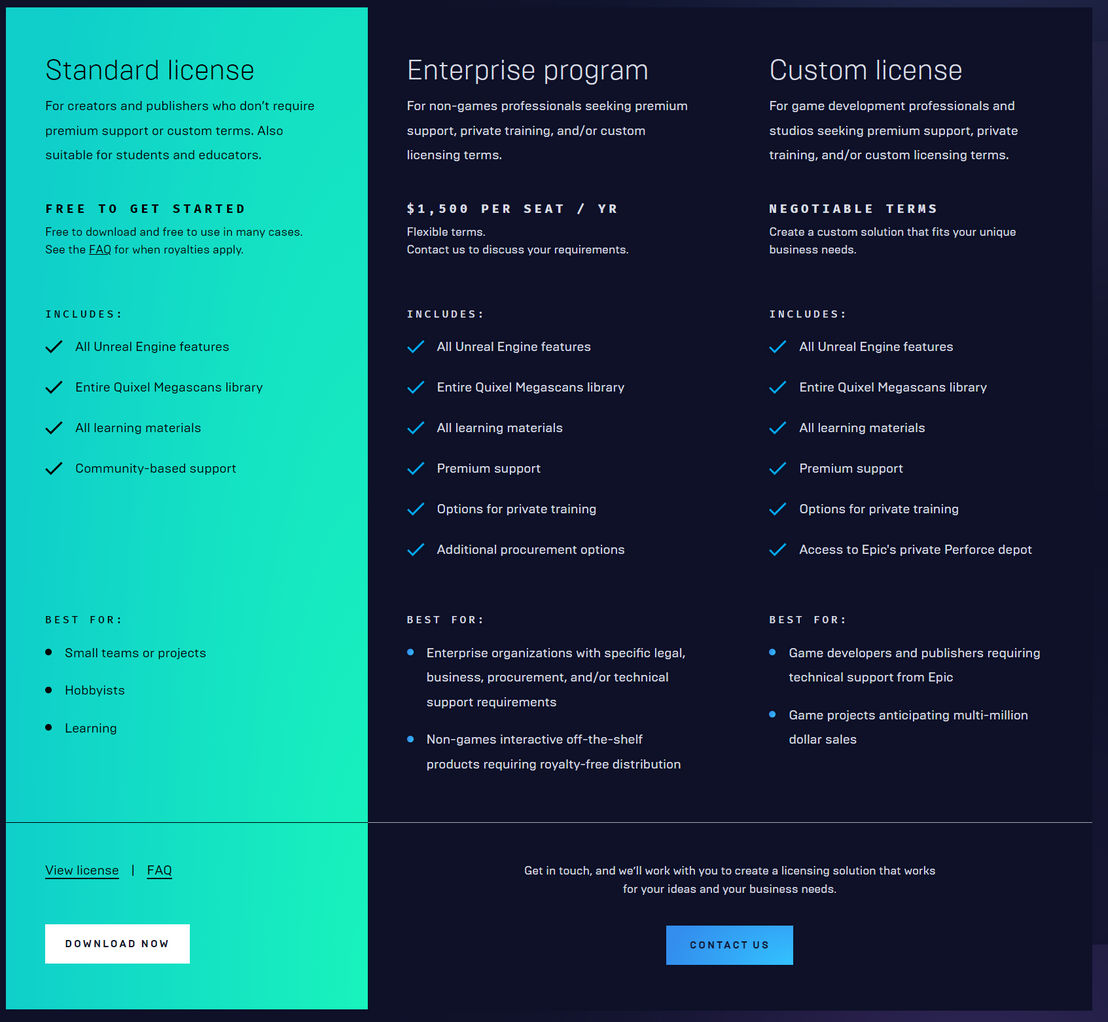This screenshot has height=1022, width=1108.
Task: Click checkmark beside Community-based support
Action: (x=54, y=469)
